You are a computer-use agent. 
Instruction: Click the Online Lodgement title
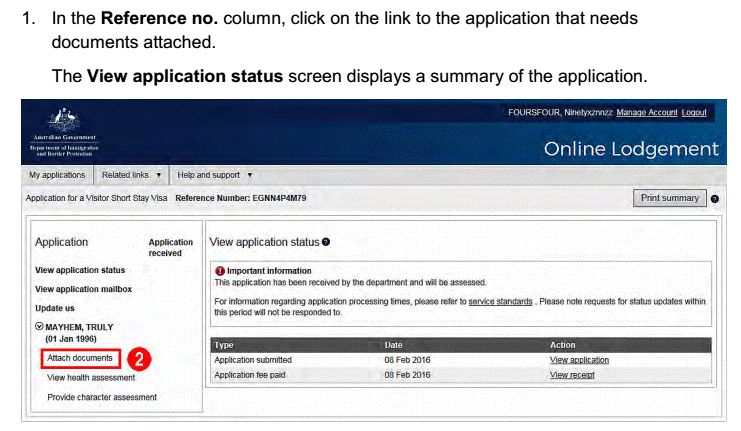[x=631, y=149]
